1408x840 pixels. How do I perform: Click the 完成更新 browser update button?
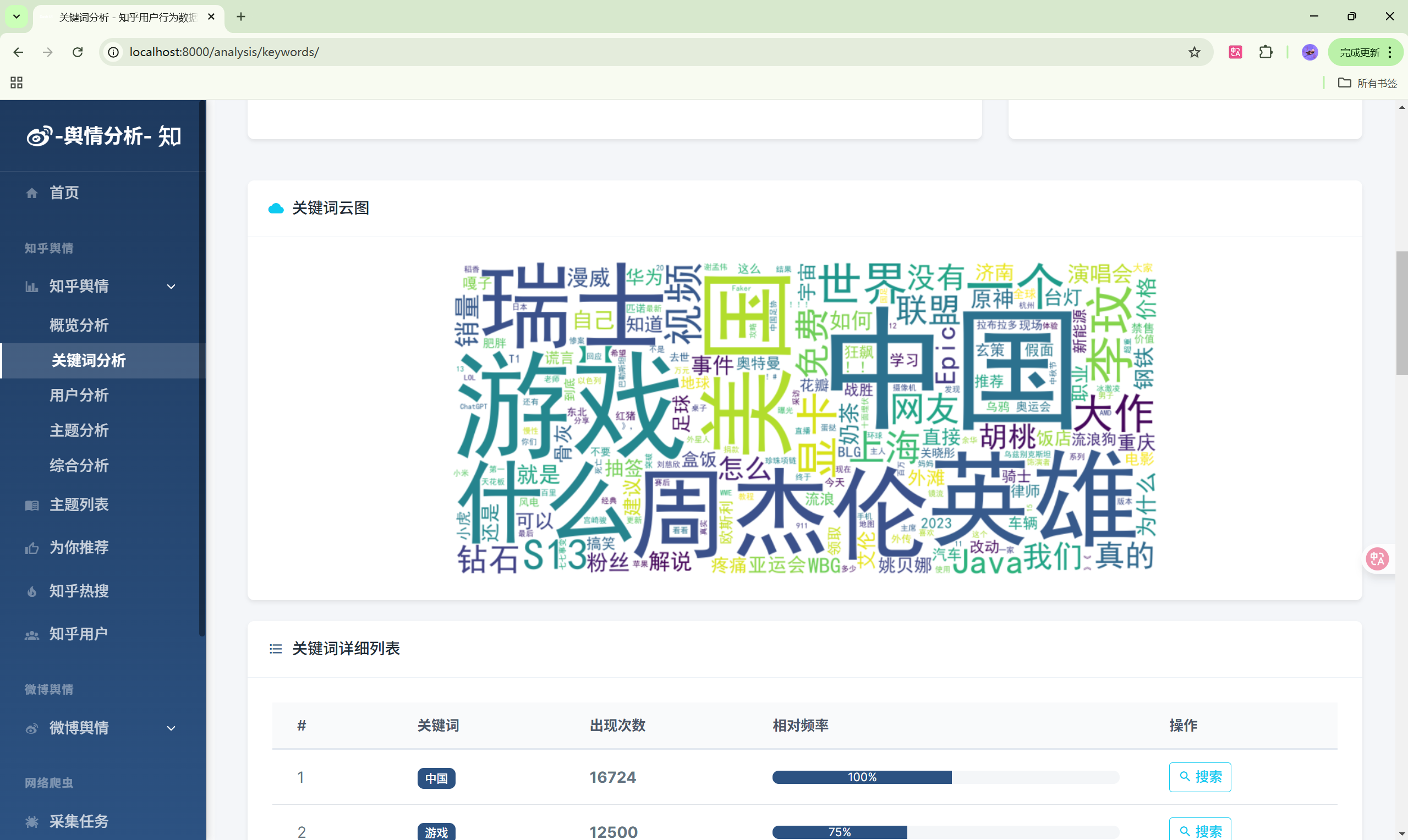click(x=1360, y=52)
